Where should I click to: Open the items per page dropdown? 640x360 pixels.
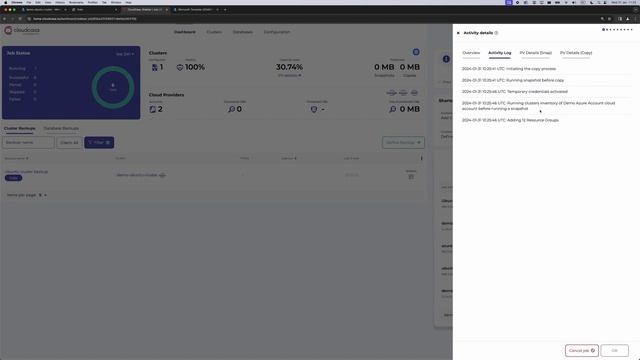tap(42, 195)
